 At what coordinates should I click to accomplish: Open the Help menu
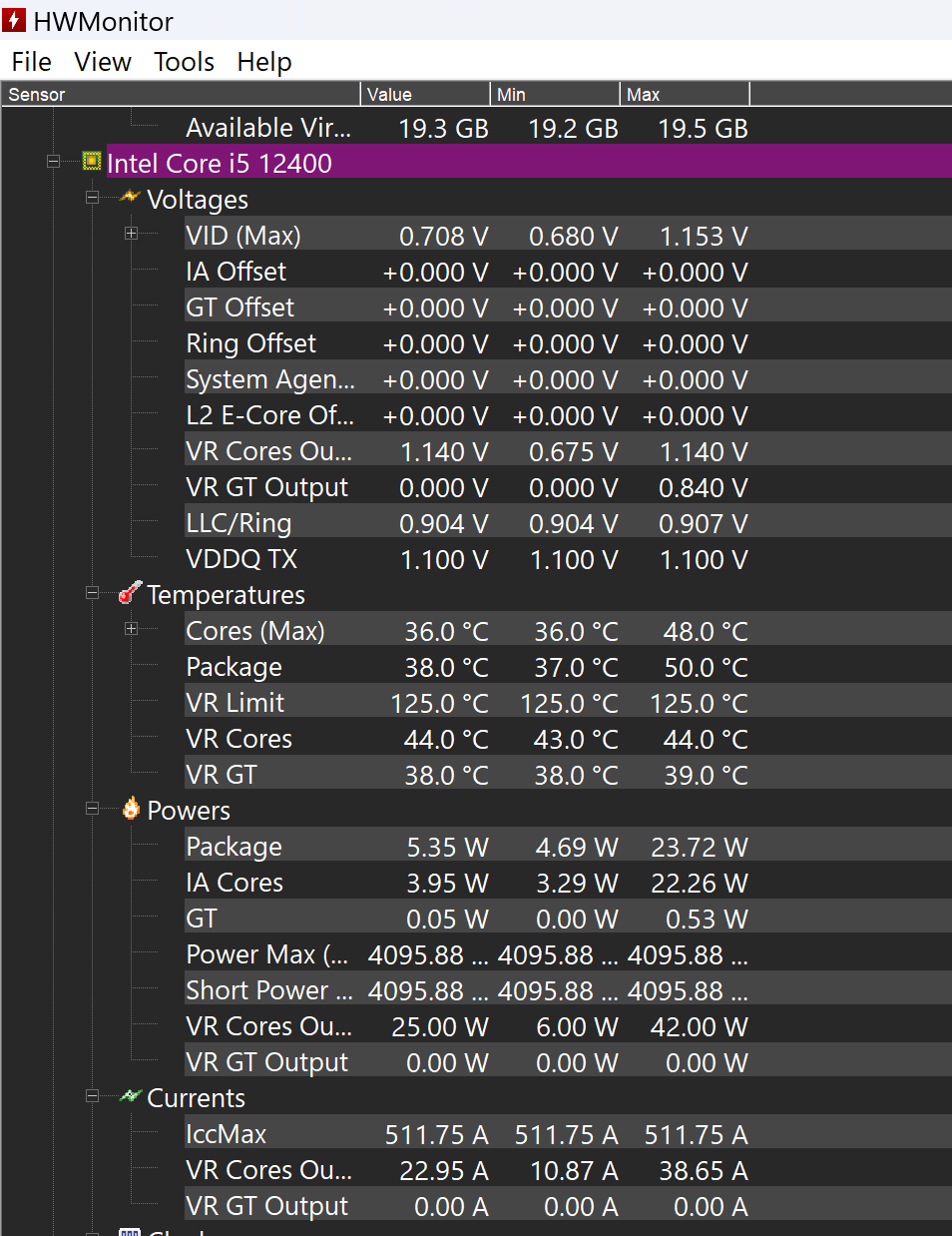(264, 62)
